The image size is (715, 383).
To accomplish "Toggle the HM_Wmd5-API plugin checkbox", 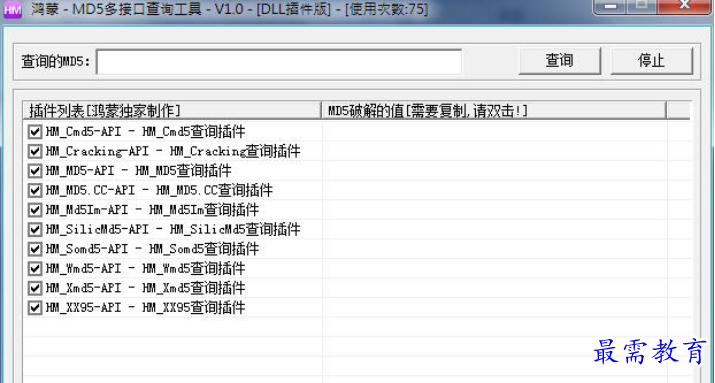I will (x=35, y=269).
